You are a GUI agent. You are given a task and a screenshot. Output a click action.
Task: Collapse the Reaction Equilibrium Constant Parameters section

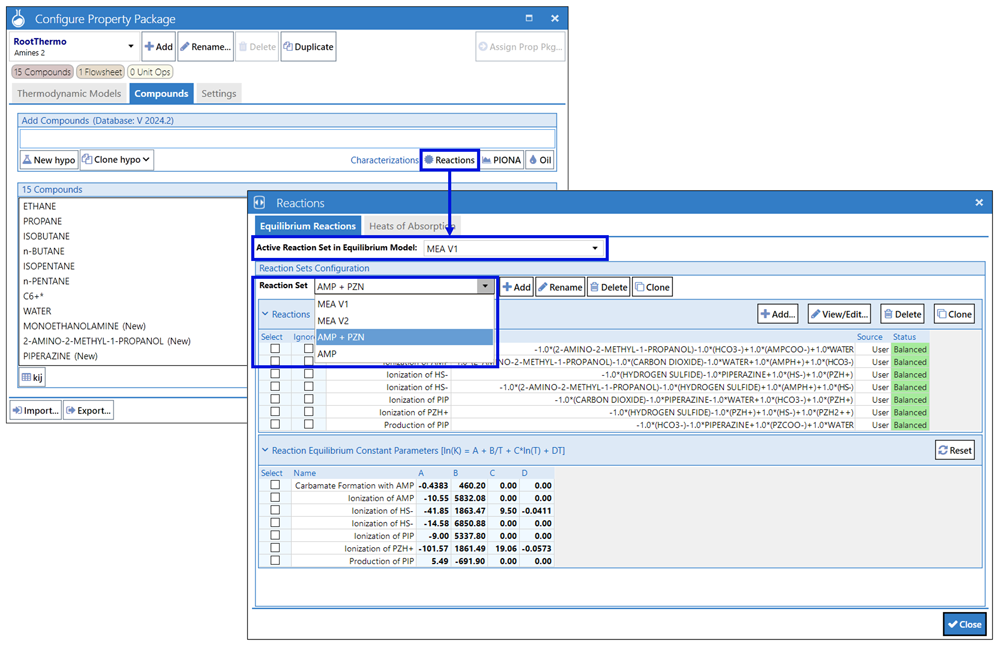click(x=266, y=450)
